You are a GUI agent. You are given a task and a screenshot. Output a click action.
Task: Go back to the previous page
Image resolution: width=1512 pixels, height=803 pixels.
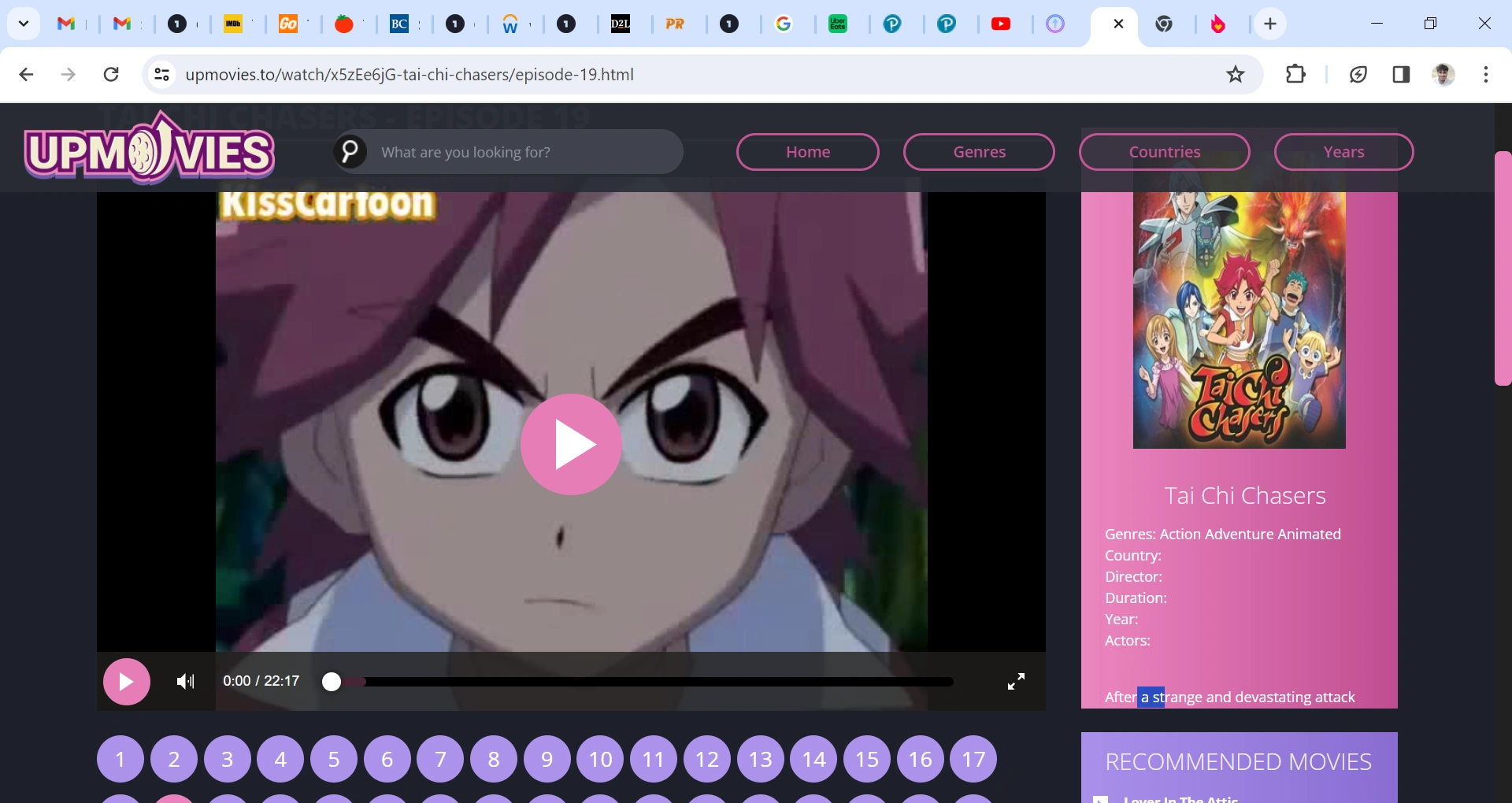pyautogui.click(x=26, y=74)
